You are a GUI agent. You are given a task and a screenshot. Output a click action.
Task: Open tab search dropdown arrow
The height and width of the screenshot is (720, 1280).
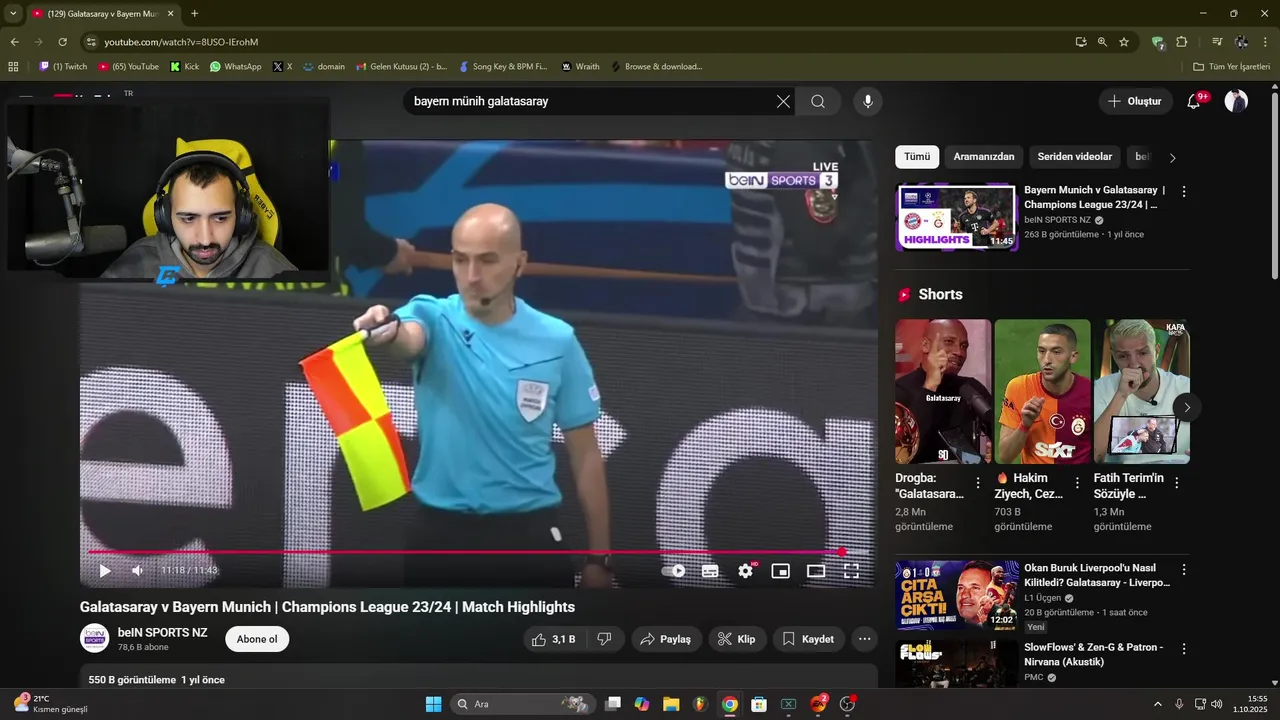click(x=13, y=14)
